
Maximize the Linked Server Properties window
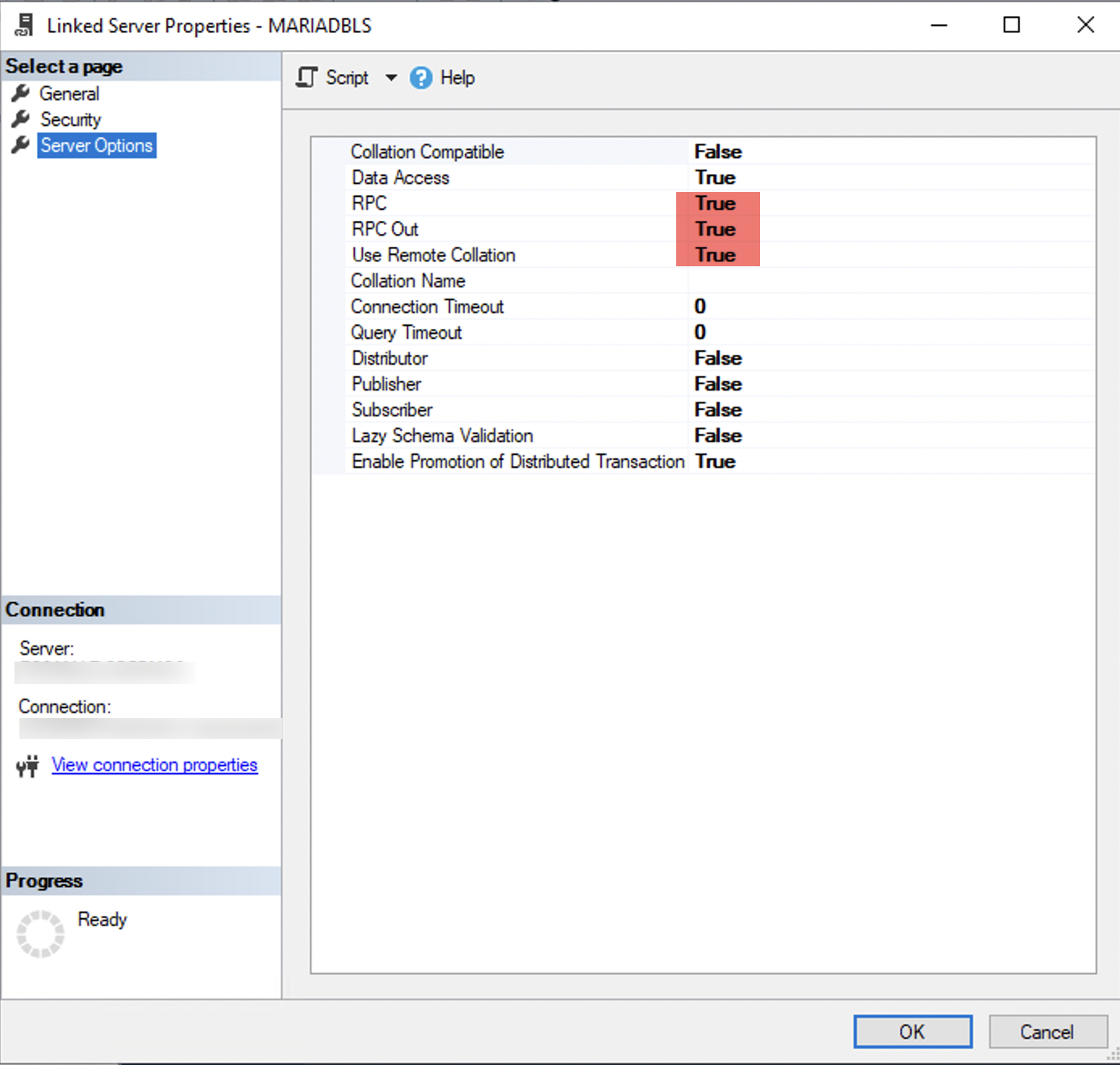click(1011, 25)
